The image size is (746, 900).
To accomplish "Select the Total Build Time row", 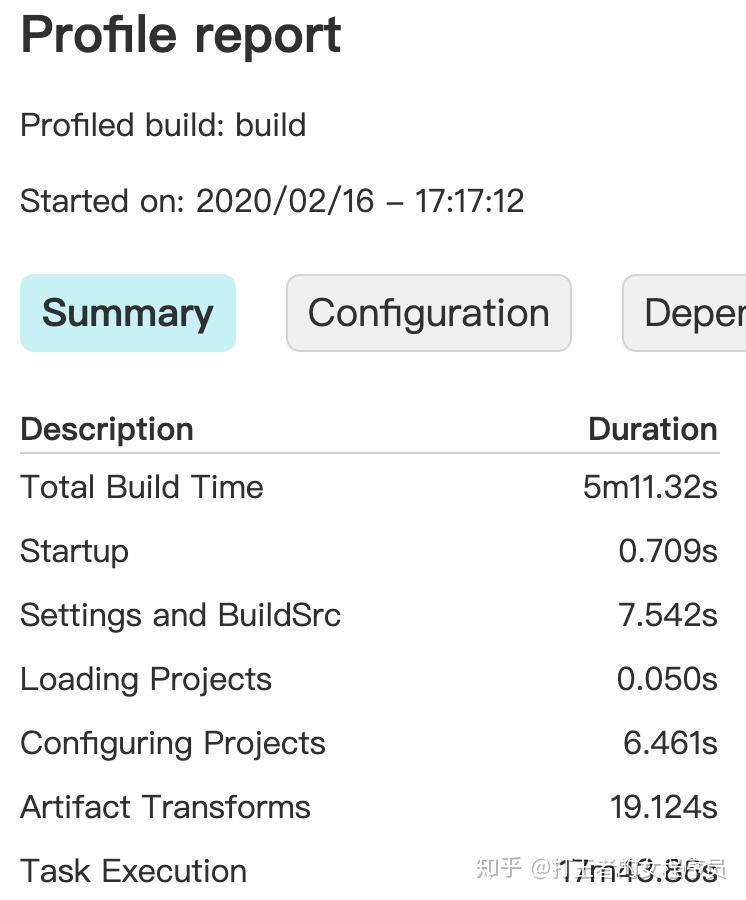I will click(141, 487).
